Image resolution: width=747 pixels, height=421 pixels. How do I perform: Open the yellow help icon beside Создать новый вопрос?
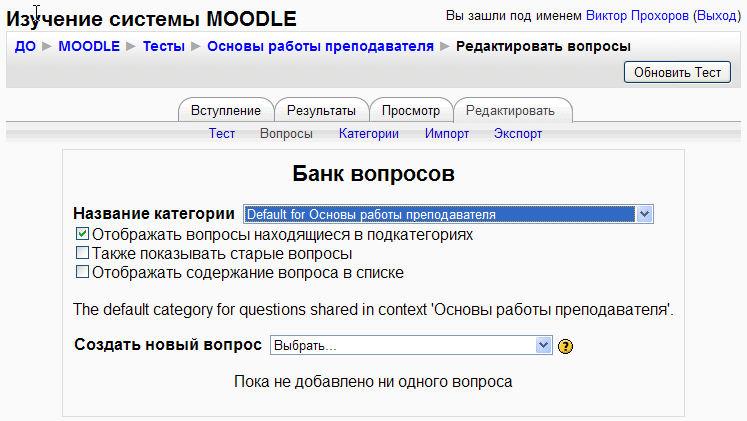[565, 346]
